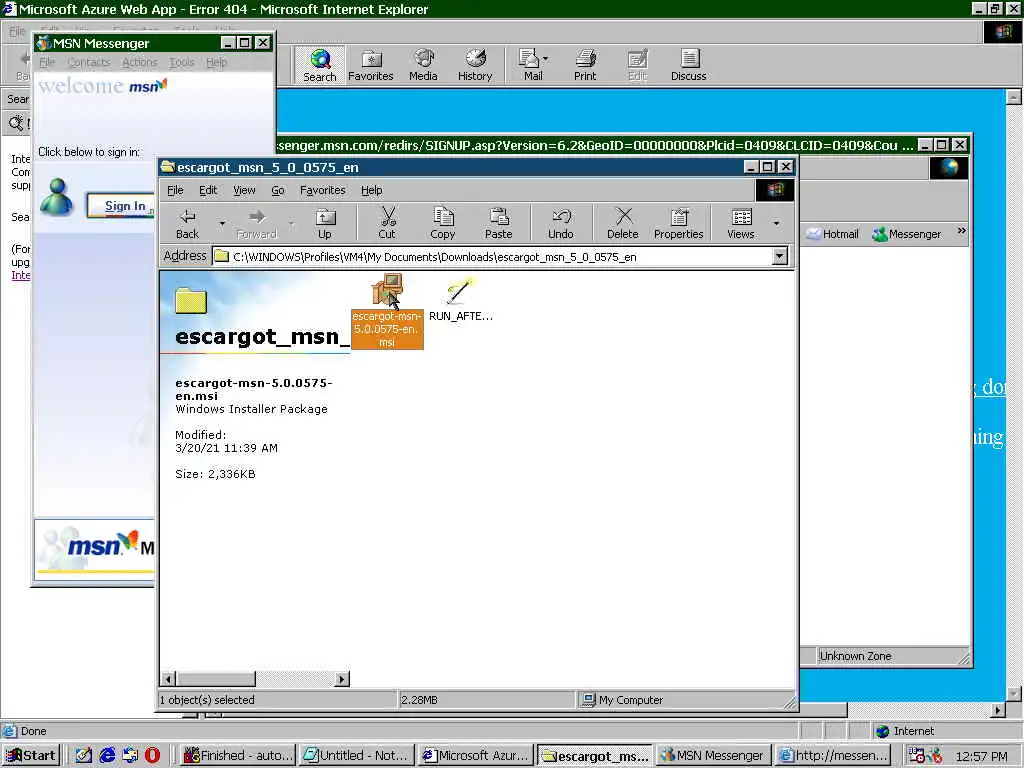Undo the last action in Explorer
The height and width of the screenshot is (768, 1024).
(560, 223)
